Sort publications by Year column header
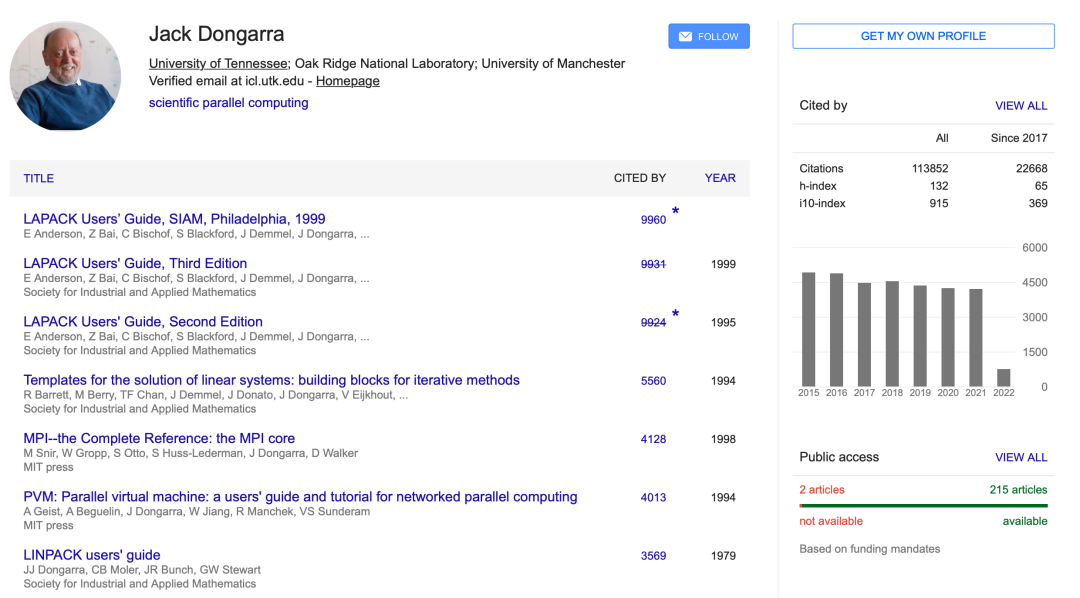Image resolution: width=1080 pixels, height=598 pixels. point(719,178)
